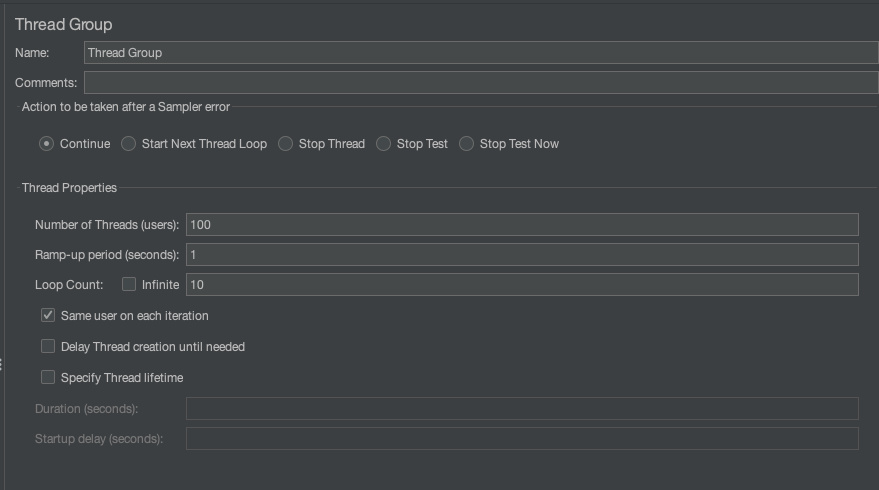Viewport: 879px width, 490px height.
Task: Click the Thread Properties section title
Action: coord(69,188)
